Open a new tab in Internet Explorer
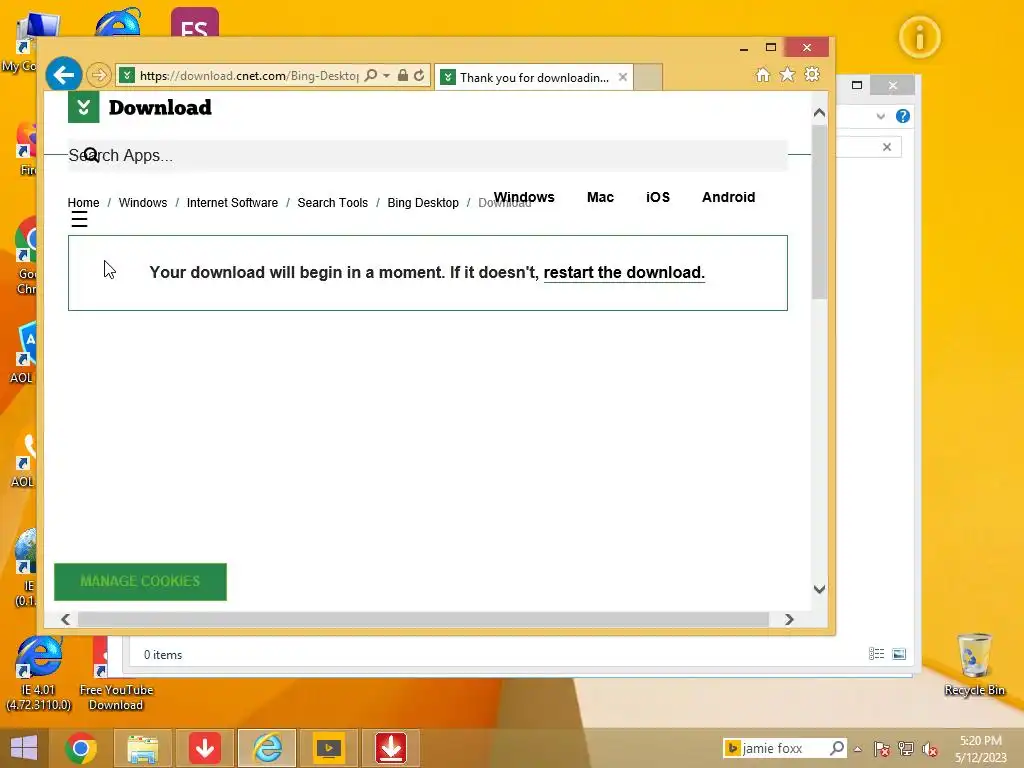 click(x=648, y=77)
